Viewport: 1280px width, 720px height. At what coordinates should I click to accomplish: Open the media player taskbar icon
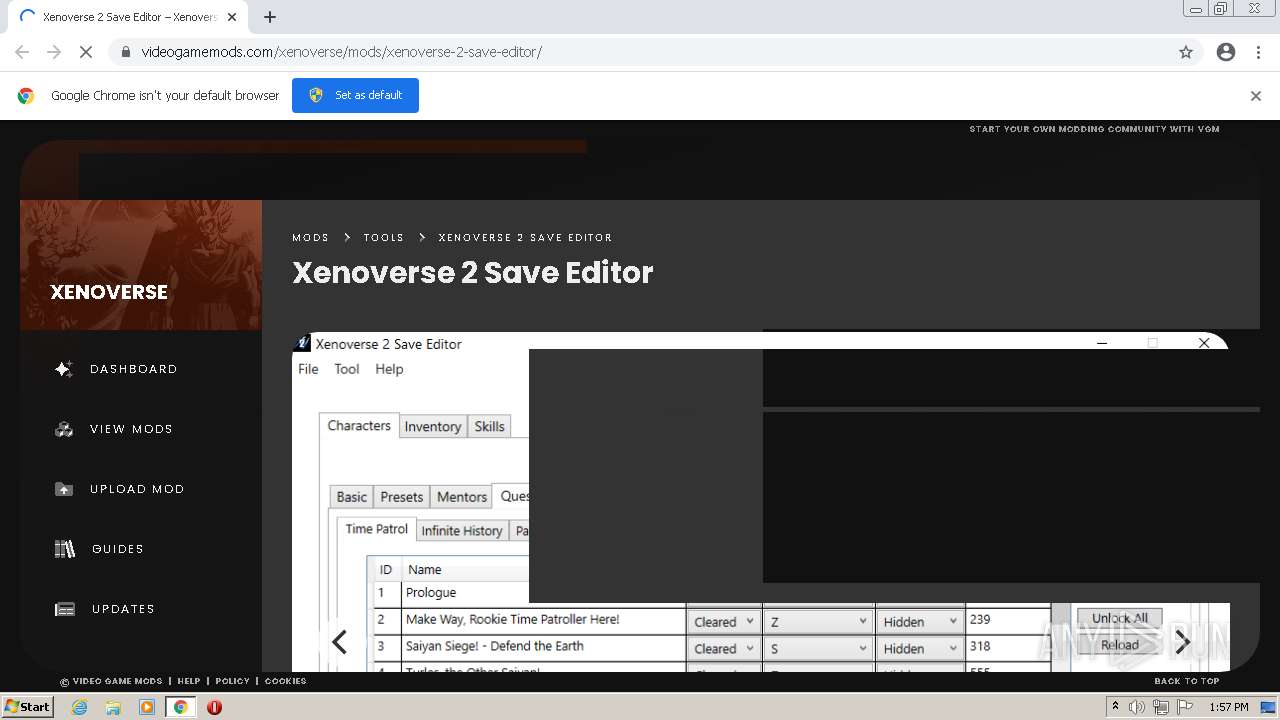click(x=147, y=707)
